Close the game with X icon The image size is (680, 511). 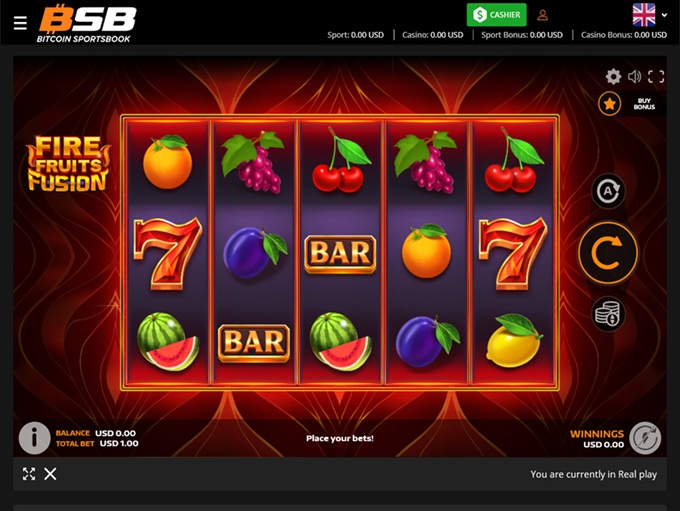point(50,474)
